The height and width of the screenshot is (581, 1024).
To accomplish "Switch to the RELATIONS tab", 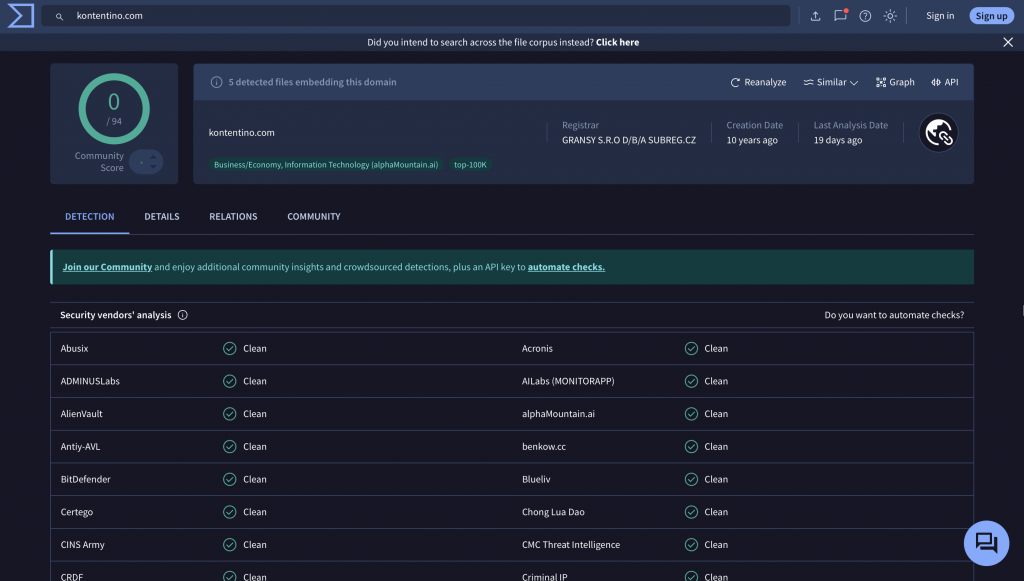I will (x=233, y=216).
